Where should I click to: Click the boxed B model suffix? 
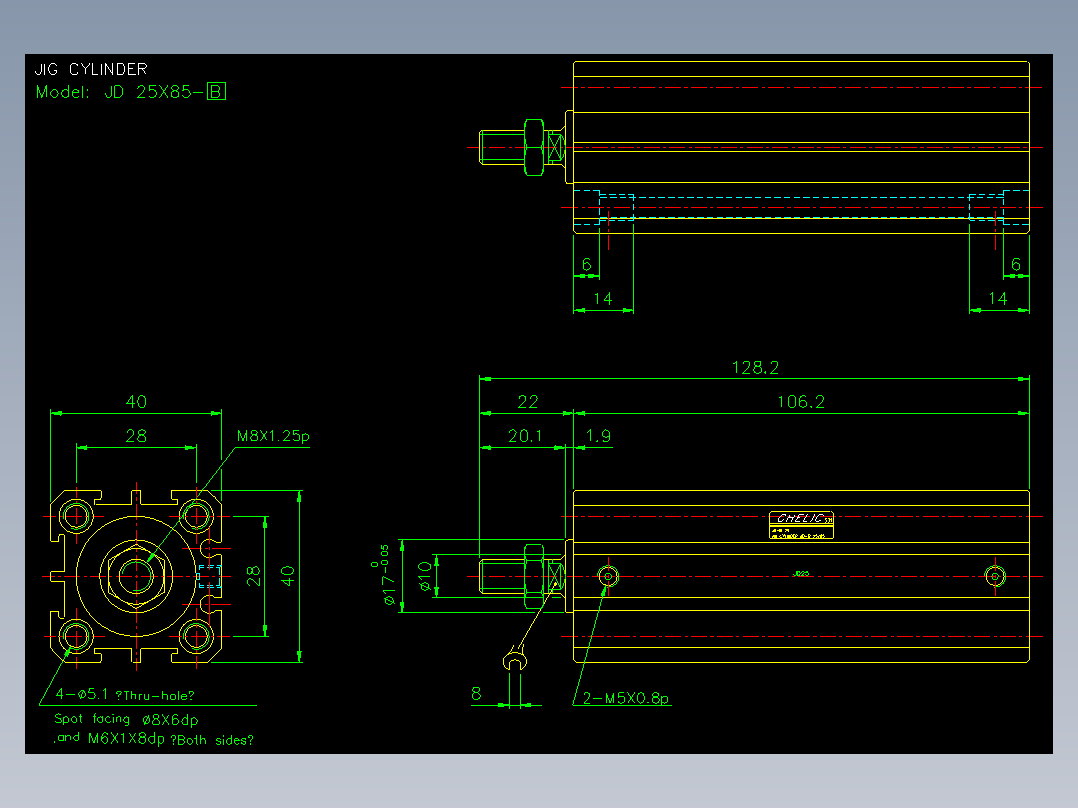[x=216, y=91]
